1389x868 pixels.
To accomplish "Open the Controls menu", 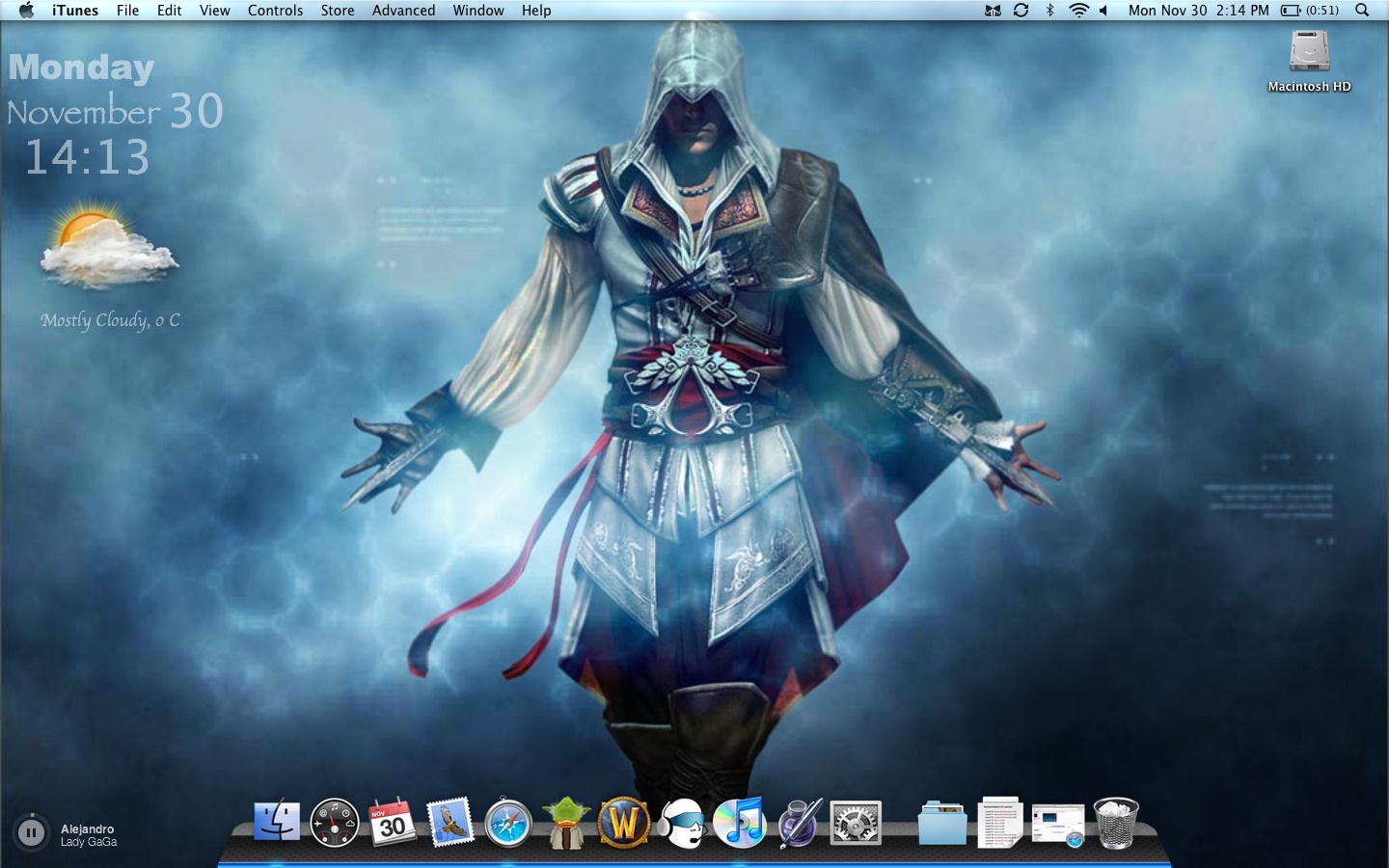I will click(275, 11).
